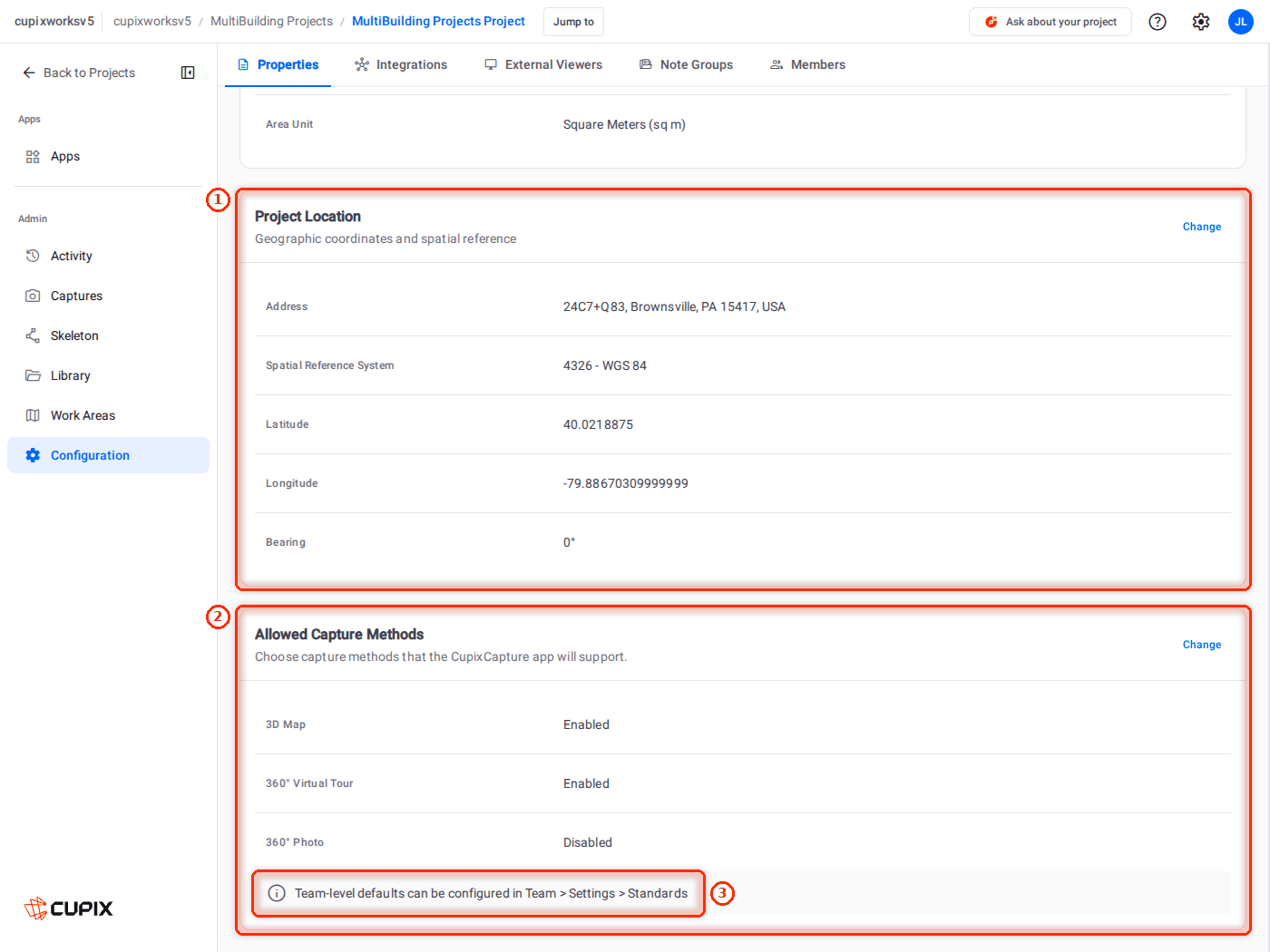Click the Captures camera icon
Image resolution: width=1270 pixels, height=952 pixels.
(33, 296)
